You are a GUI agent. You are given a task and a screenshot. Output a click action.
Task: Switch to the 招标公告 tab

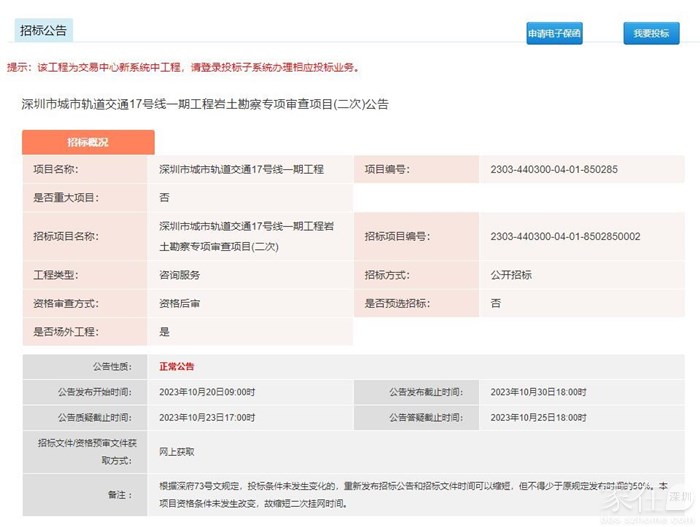(44, 31)
